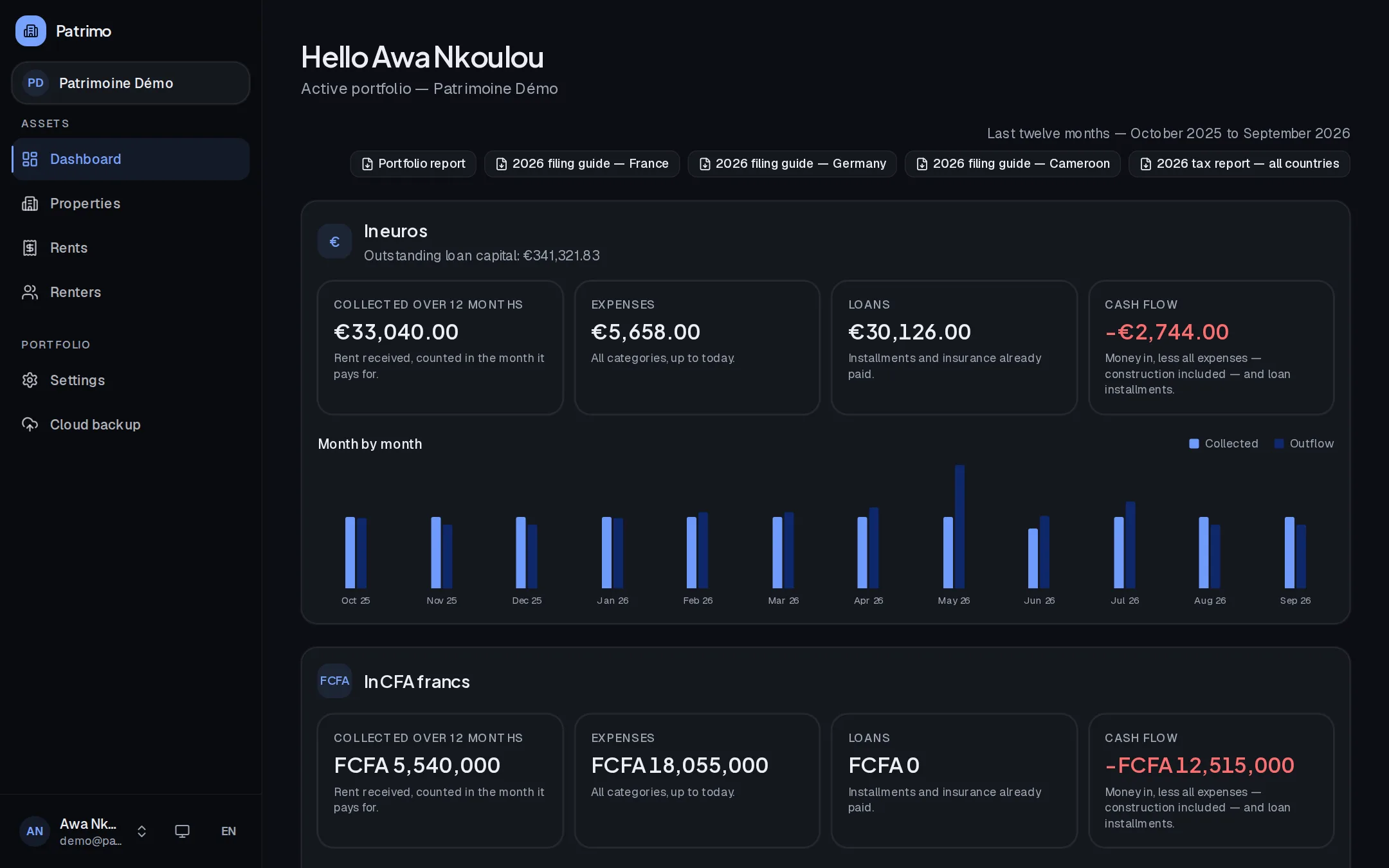Click the file icon on Portfolio report
Screen dimensions: 1389x868
[367, 164]
